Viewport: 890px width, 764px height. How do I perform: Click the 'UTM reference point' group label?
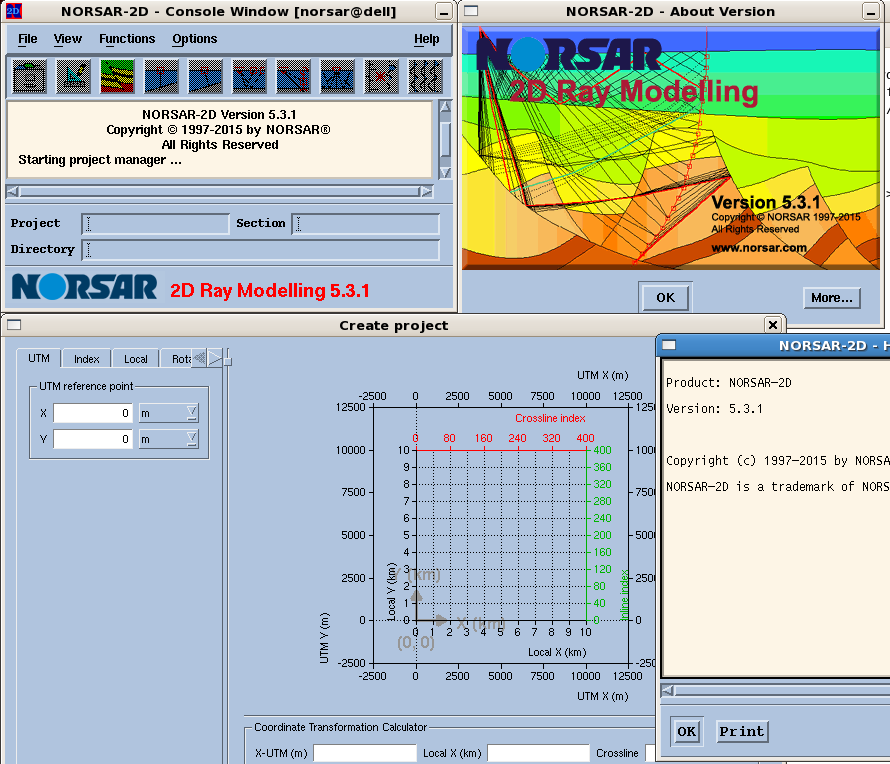86,386
